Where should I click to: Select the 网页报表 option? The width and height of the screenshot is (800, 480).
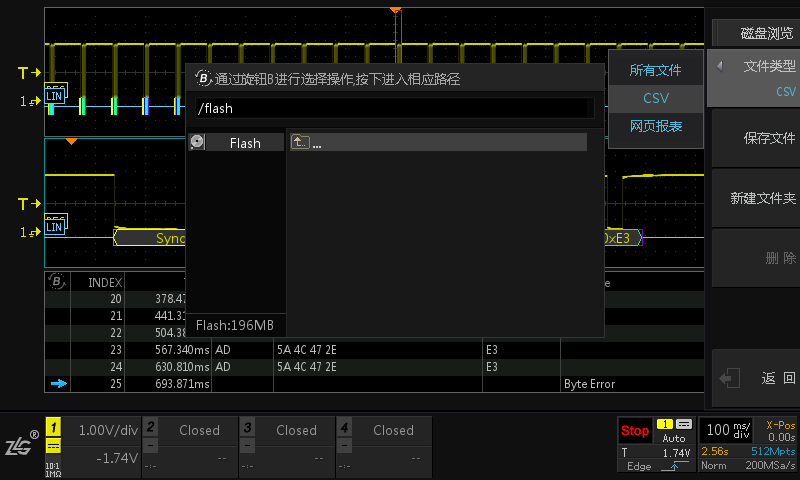(655, 126)
